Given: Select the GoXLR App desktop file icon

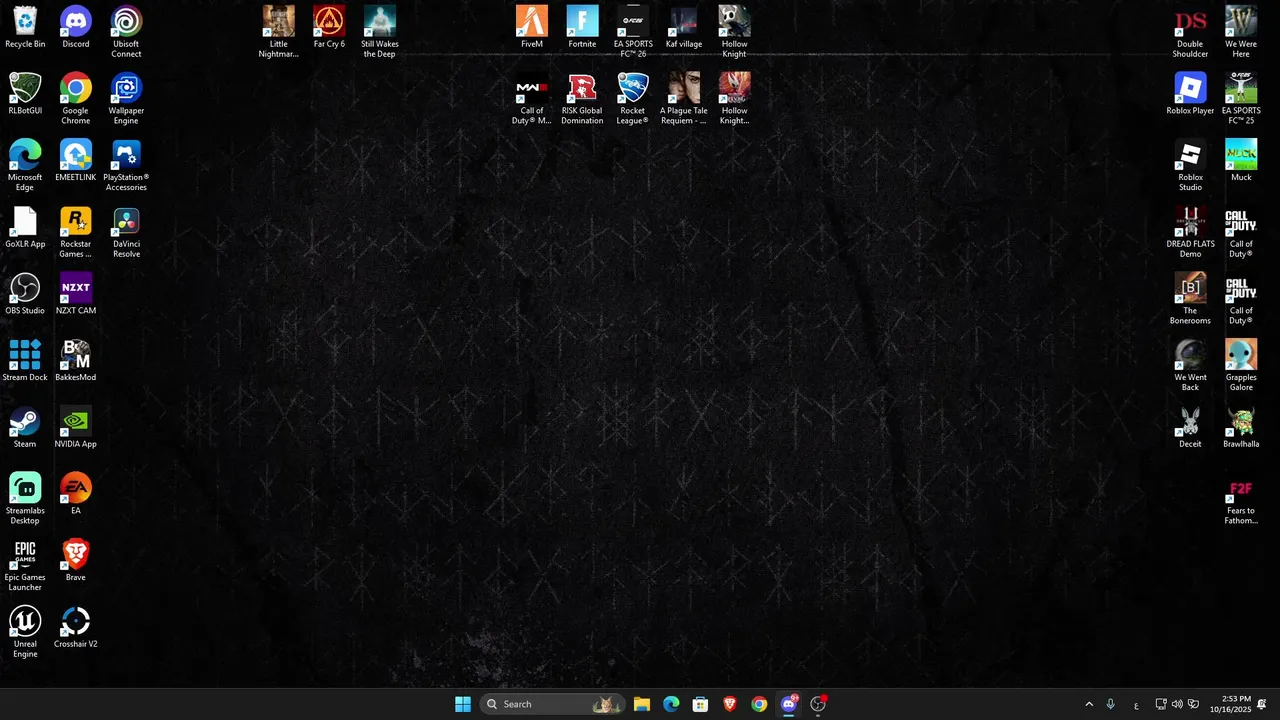Looking at the screenshot, I should 25,228.
